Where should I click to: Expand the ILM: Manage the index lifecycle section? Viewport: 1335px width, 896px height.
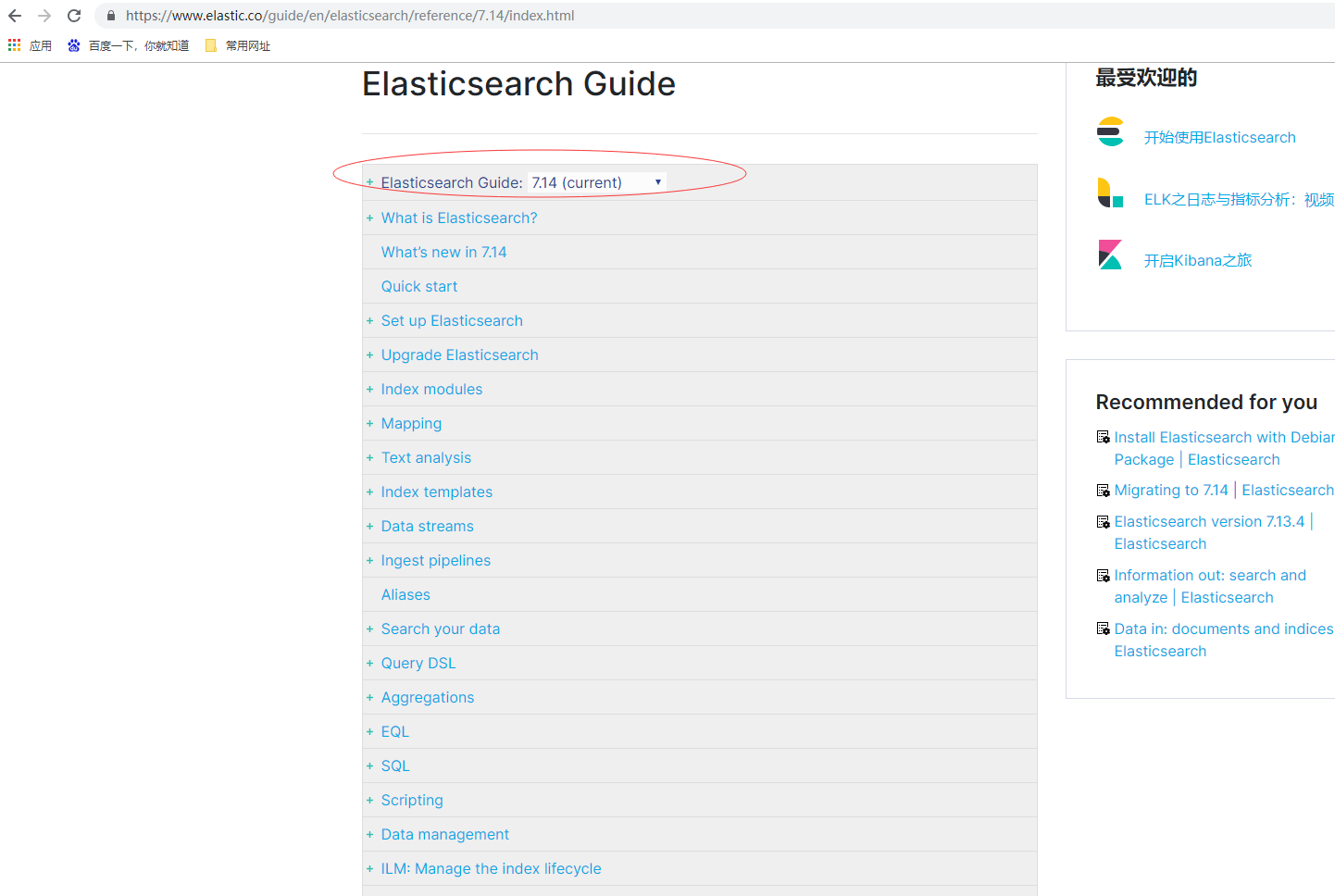coord(369,869)
